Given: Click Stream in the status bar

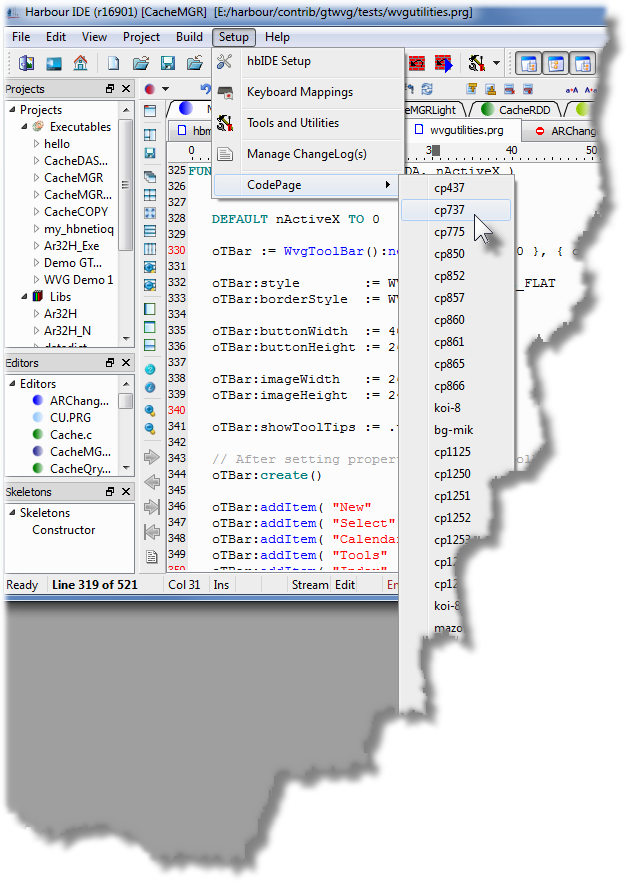Looking at the screenshot, I should pyautogui.click(x=310, y=585).
